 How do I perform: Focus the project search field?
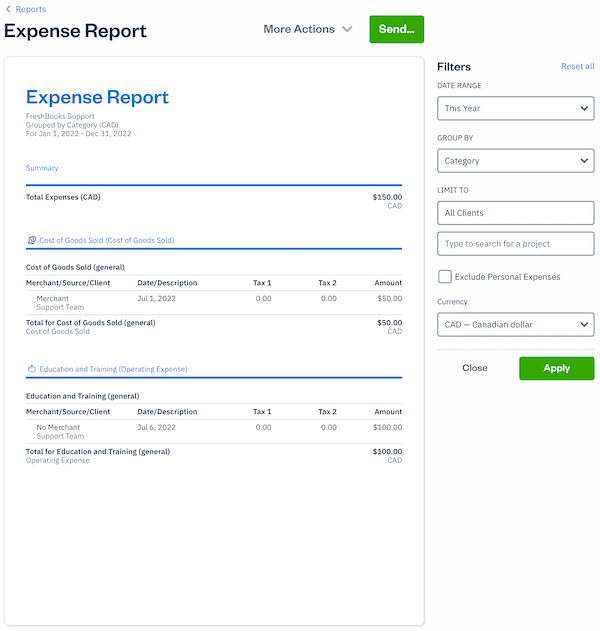(515, 244)
